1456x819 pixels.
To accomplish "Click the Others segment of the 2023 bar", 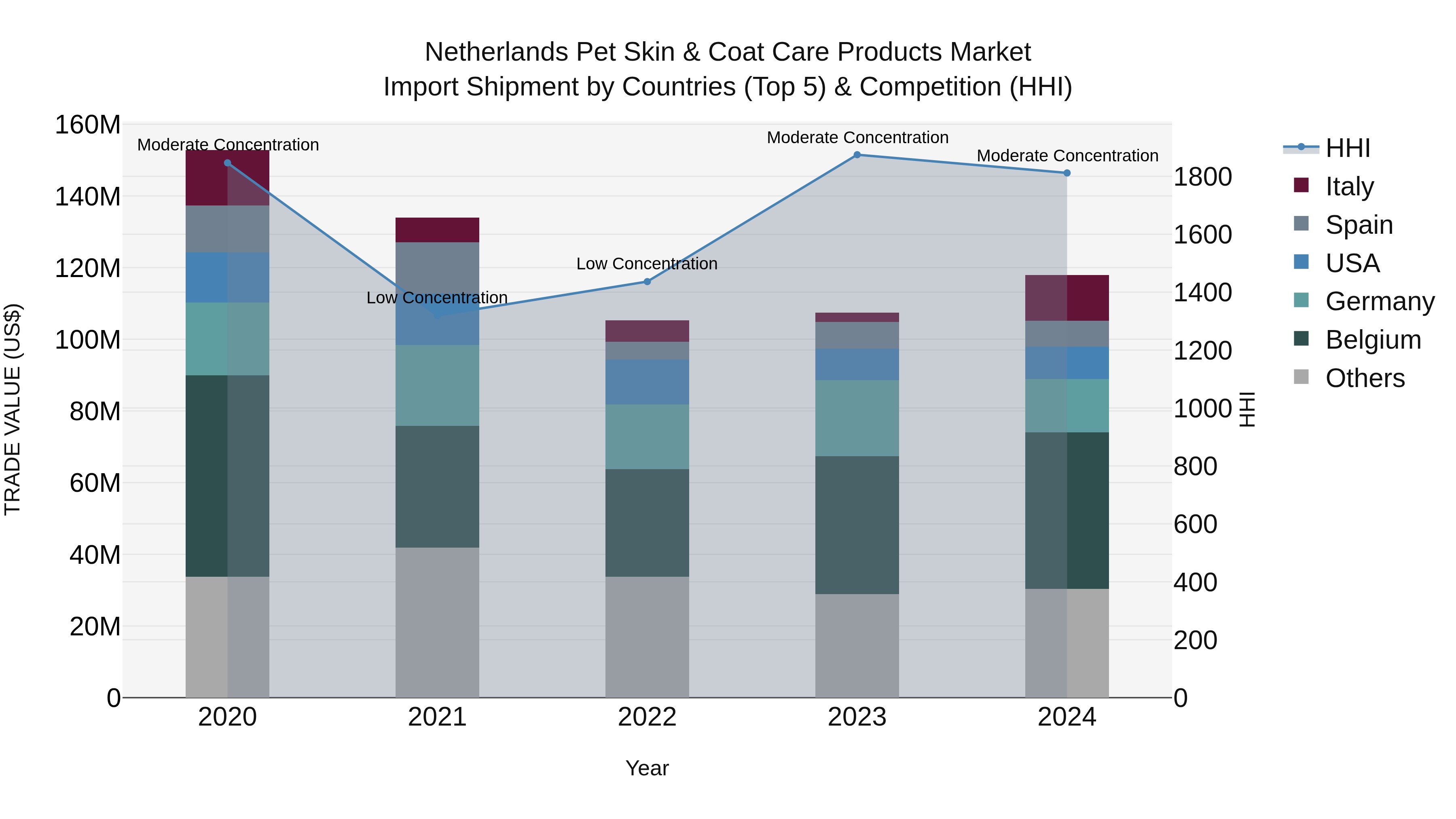I will pyautogui.click(x=857, y=645).
